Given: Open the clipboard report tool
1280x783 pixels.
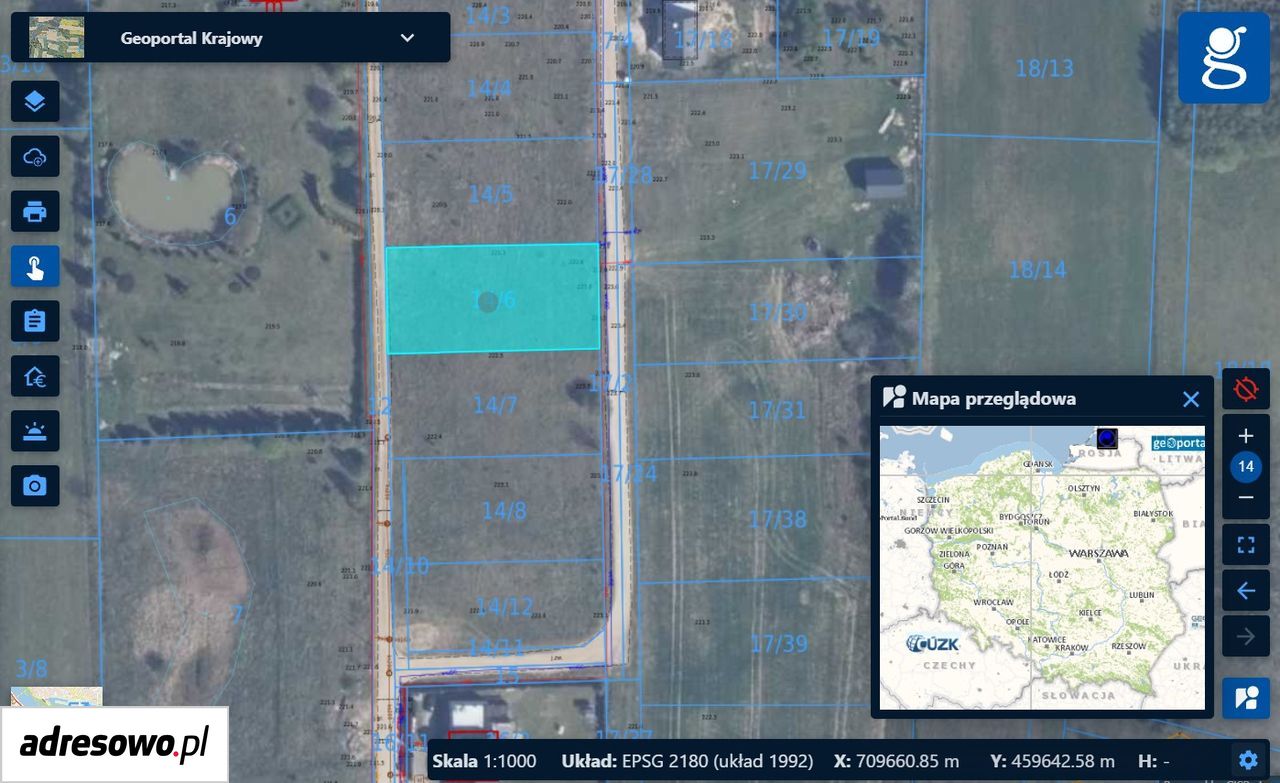Looking at the screenshot, I should 35,321.
